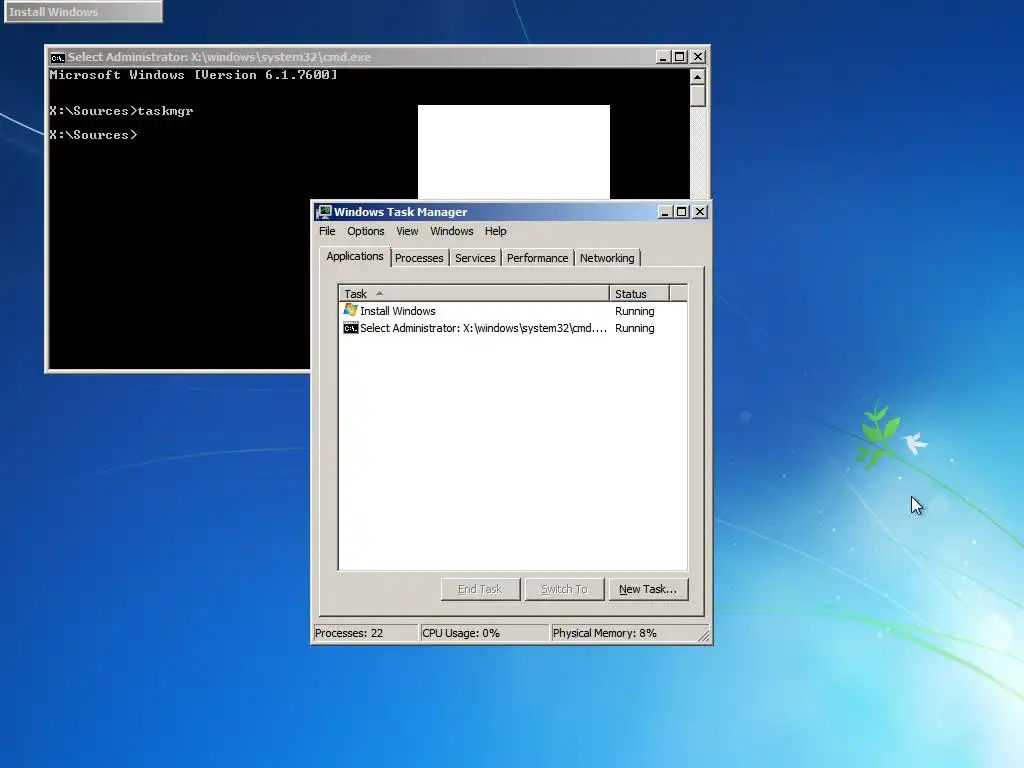This screenshot has height=768, width=1024.
Task: Open the Windows menu
Action: click(452, 231)
